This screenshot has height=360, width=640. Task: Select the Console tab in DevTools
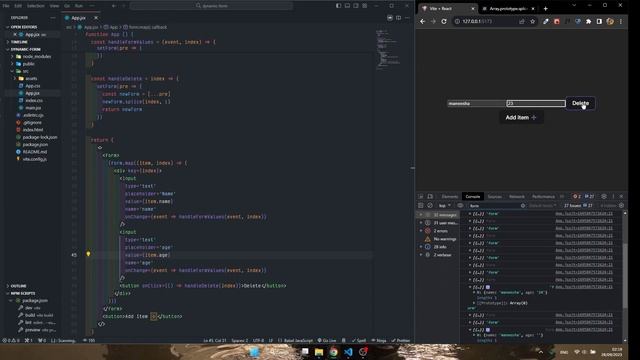pos(473,197)
